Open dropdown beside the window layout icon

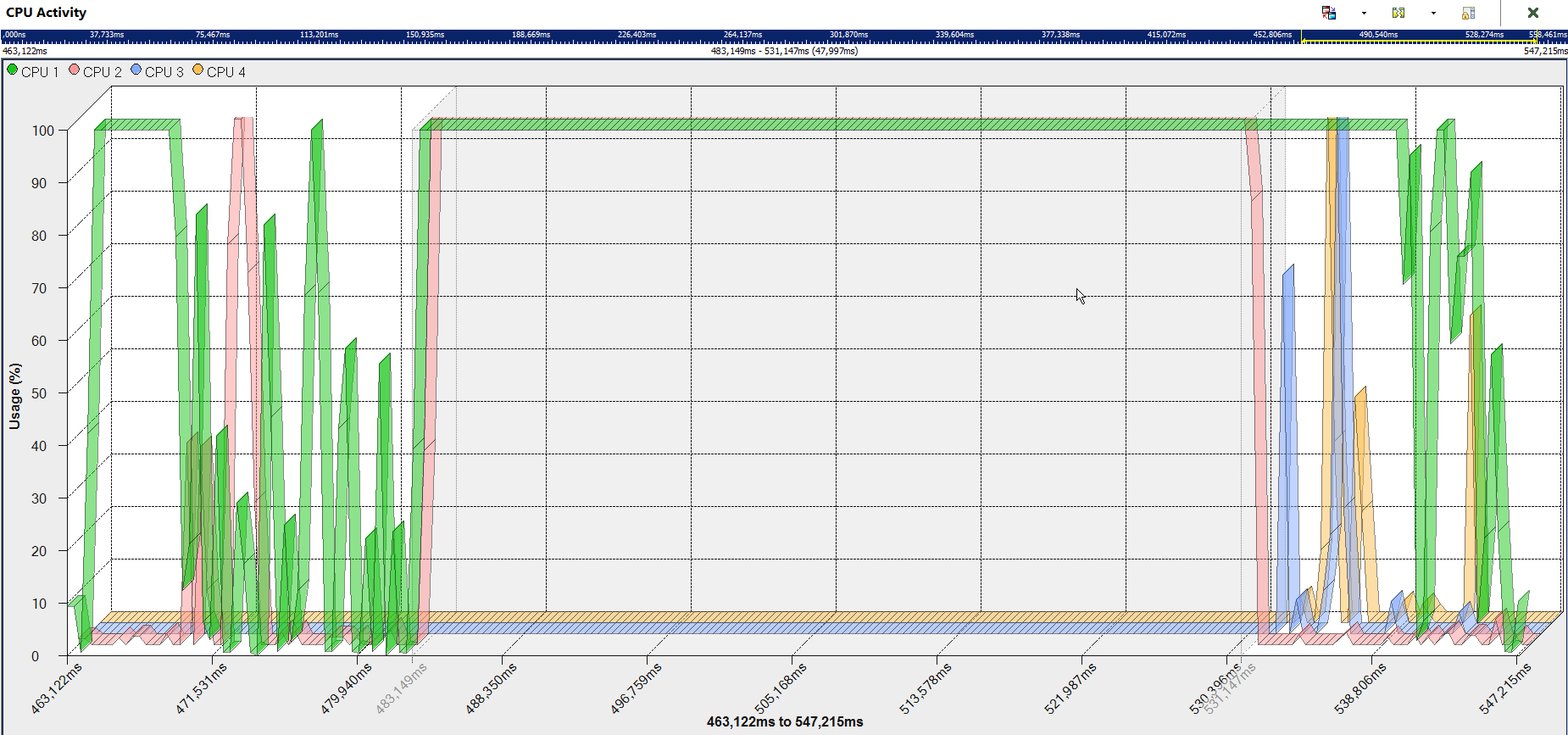coord(1364,13)
